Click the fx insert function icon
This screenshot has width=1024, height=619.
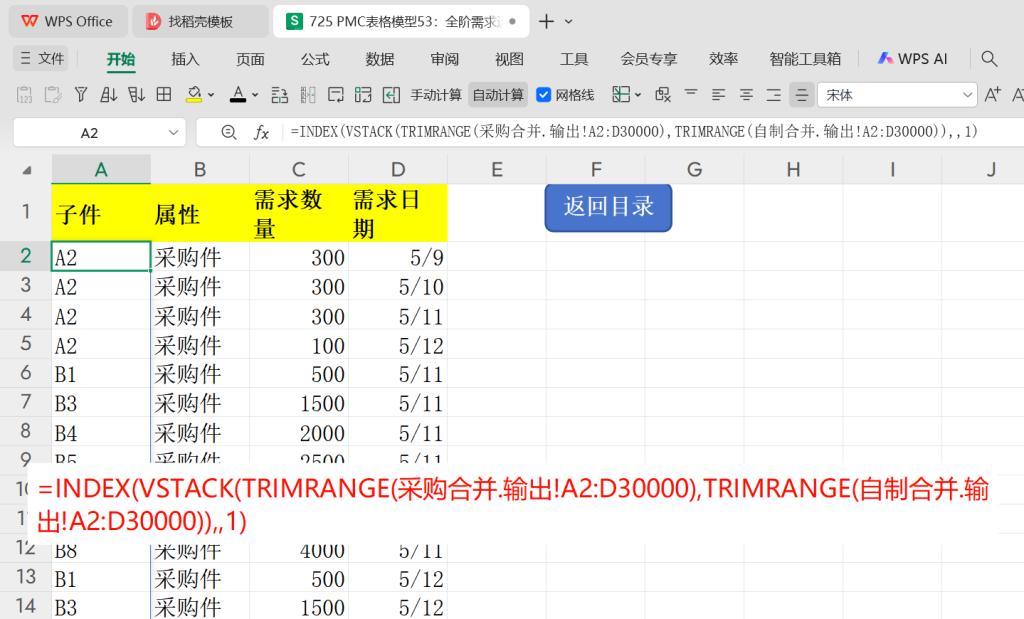pyautogui.click(x=261, y=133)
